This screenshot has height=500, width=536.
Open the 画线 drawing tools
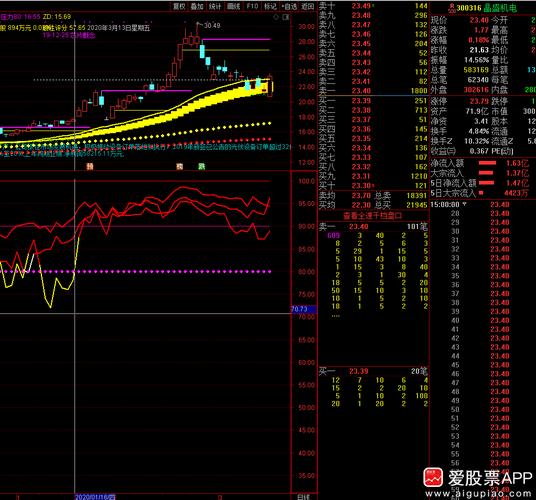(233, 6)
